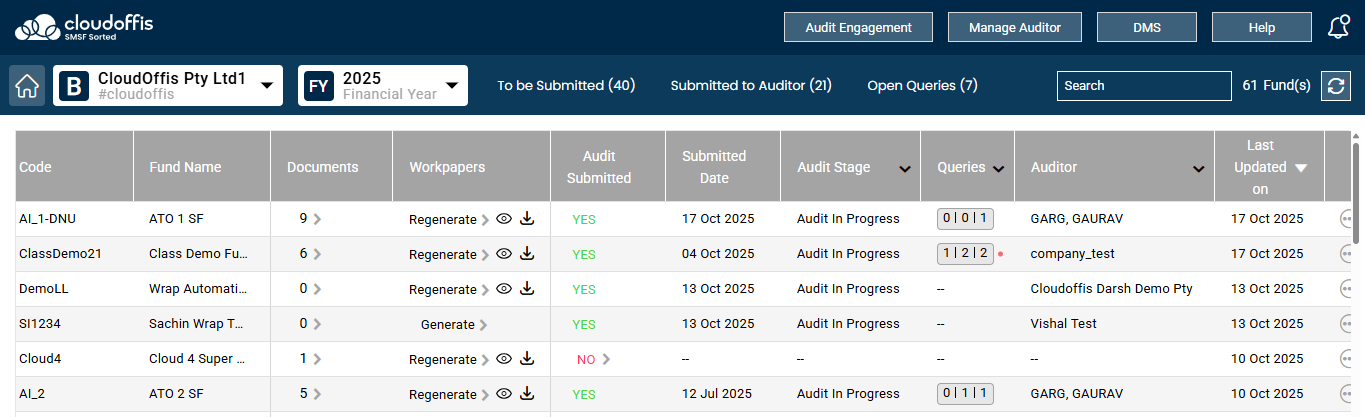1365x417 pixels.
Task: Click eye icon for AI_2 workpapers
Action: coord(504,394)
